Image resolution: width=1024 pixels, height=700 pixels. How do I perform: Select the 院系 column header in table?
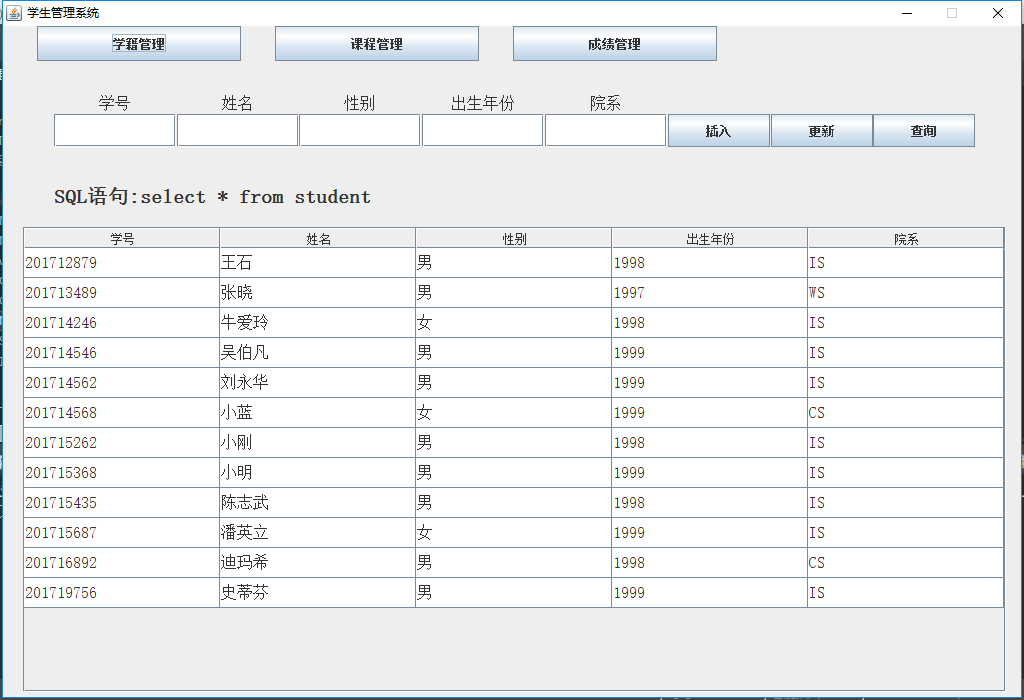905,238
